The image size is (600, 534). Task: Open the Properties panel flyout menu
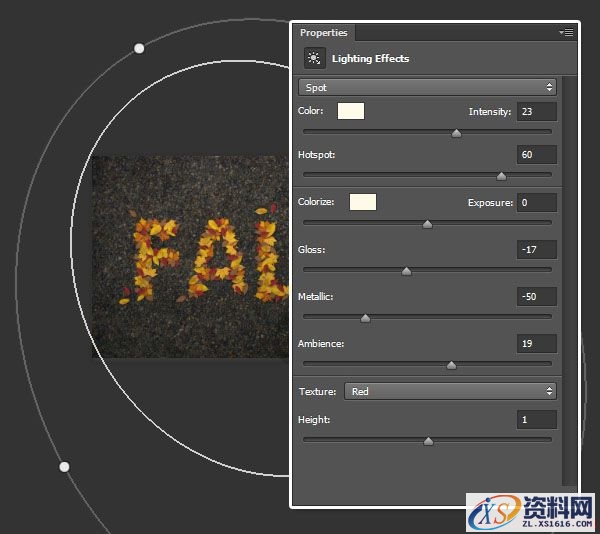pos(566,33)
